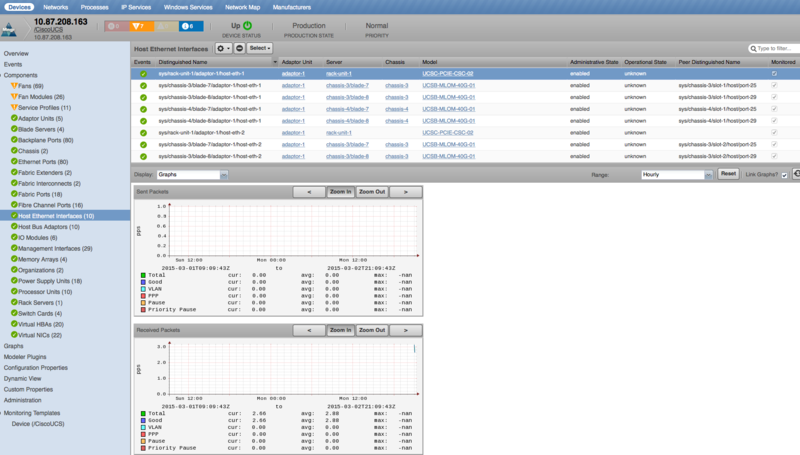Click the green Total legend swatch in Sent Packets
Viewport: 800px width, 455px height.
[x=143, y=275]
